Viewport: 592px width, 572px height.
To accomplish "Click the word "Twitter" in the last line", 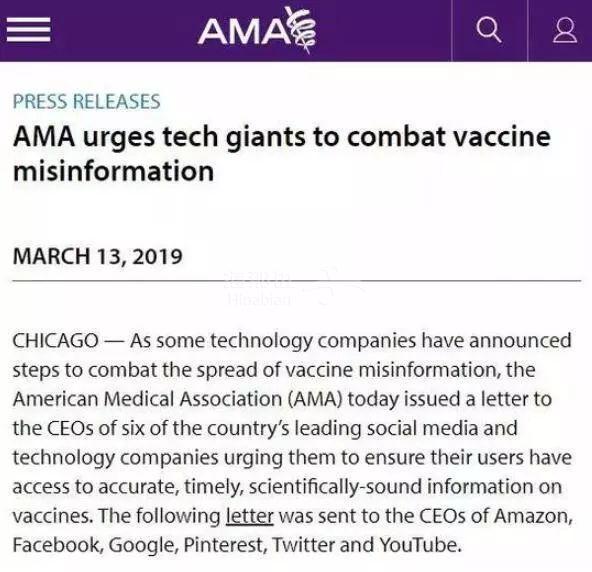I will (x=303, y=545).
